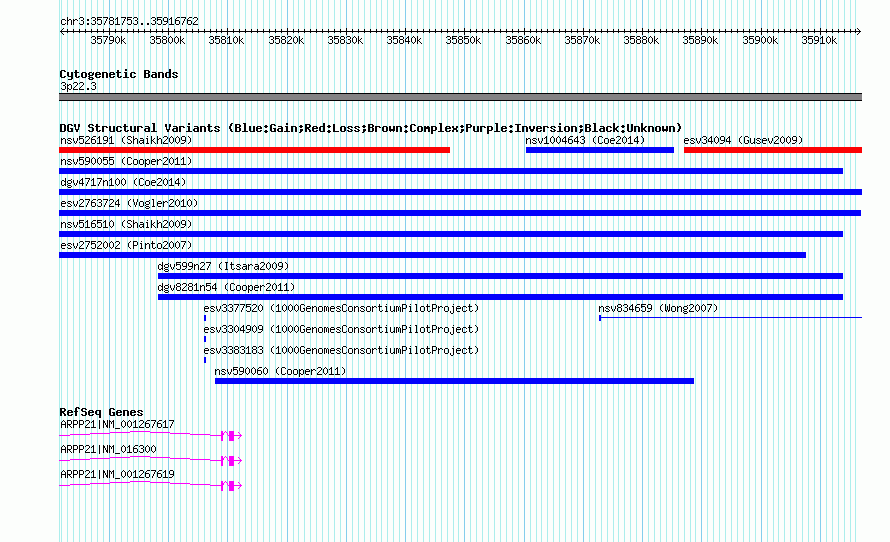Click the blue esv2763724 variant bar
Screen dimensions: 890x542
pos(460,213)
